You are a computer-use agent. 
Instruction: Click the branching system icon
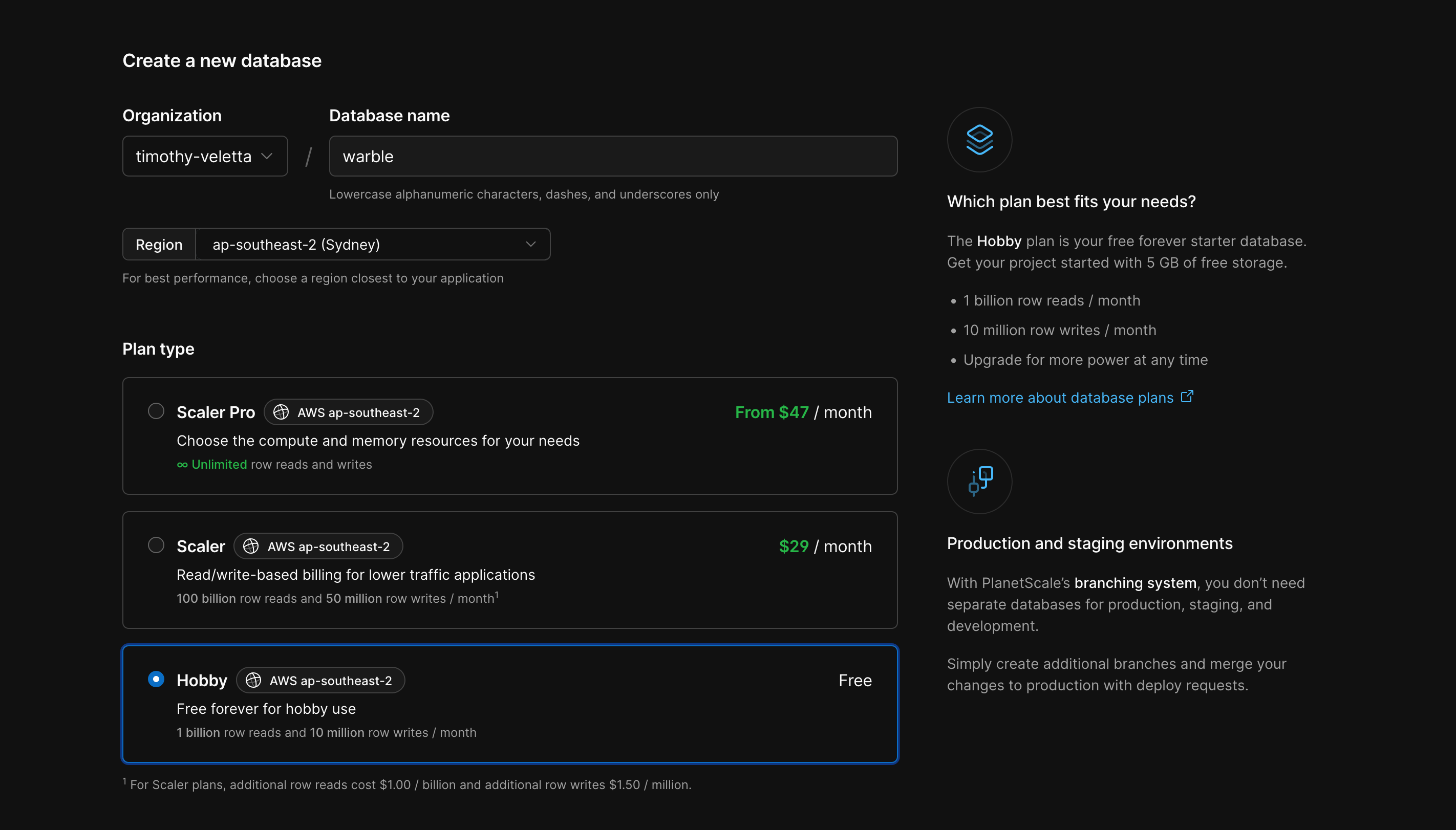980,481
